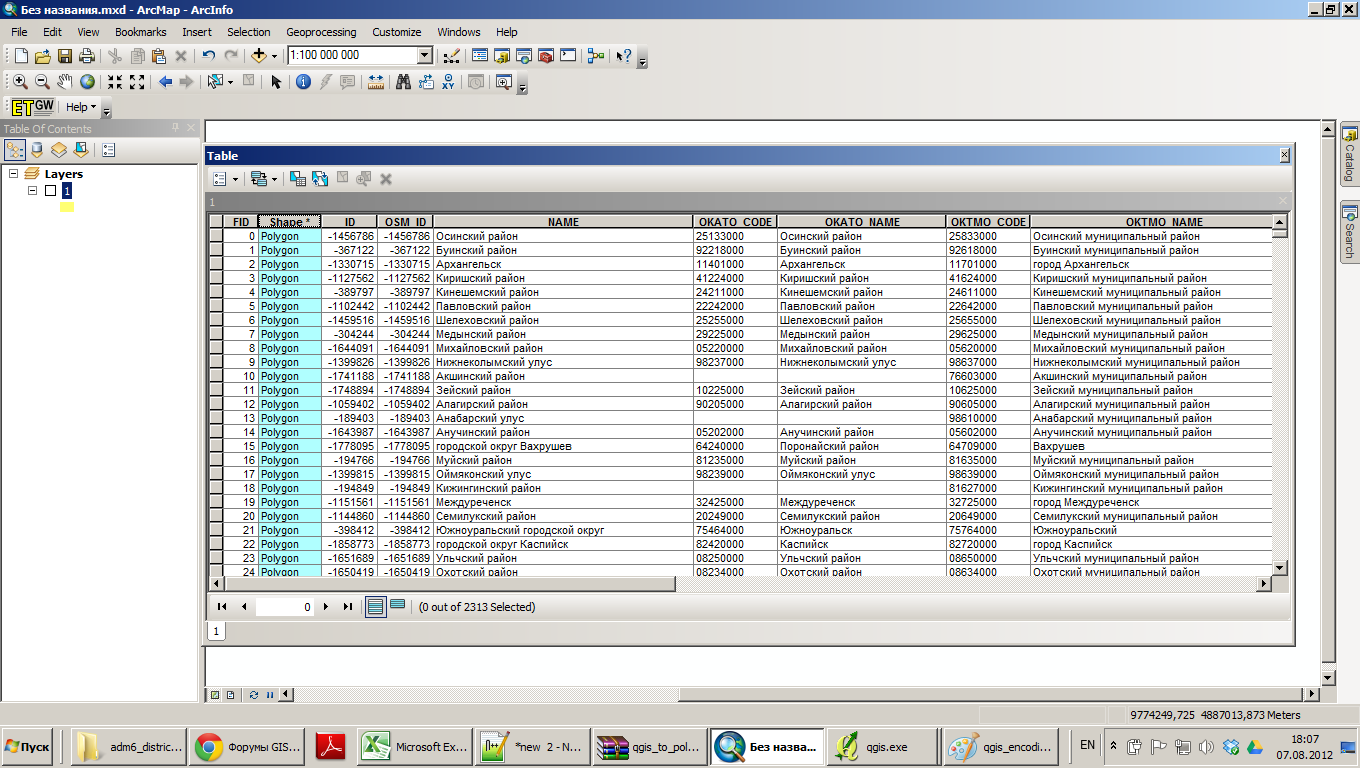The image size is (1360, 768).
Task: Open the Go To XY tool
Action: pyautogui.click(x=448, y=82)
